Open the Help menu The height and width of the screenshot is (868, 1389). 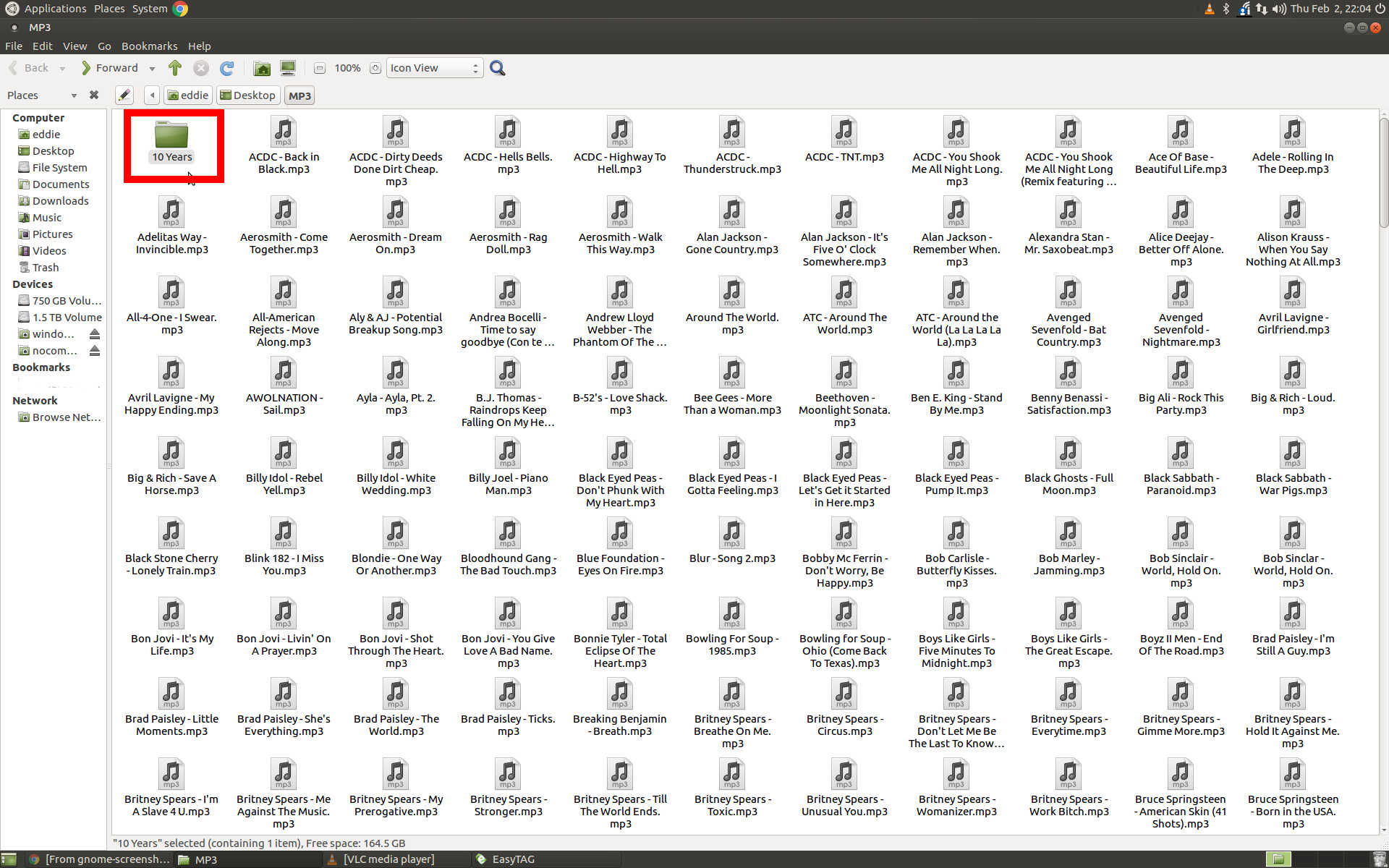point(200,46)
